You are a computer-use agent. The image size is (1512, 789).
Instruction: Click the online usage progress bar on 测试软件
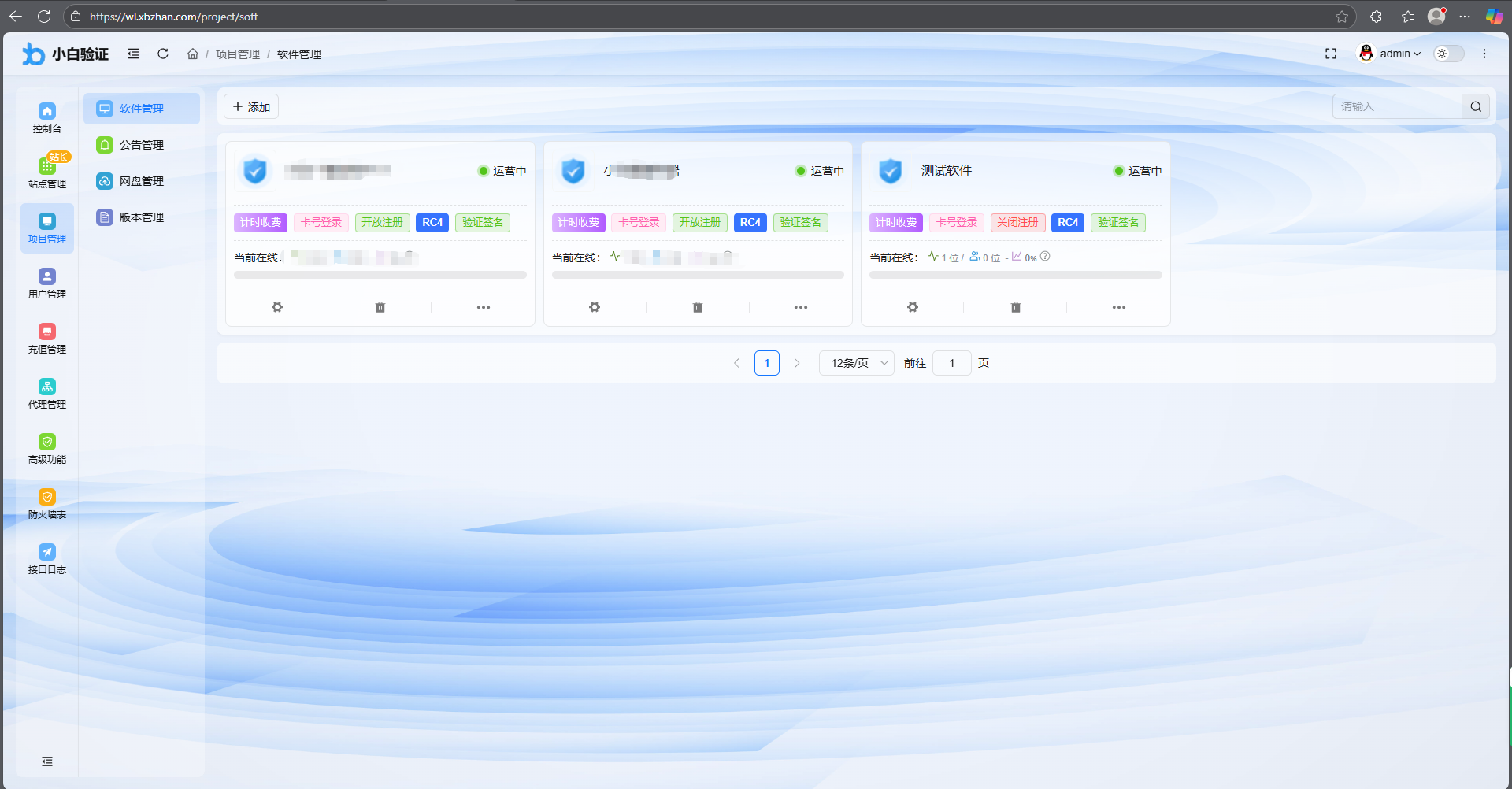pos(1015,275)
